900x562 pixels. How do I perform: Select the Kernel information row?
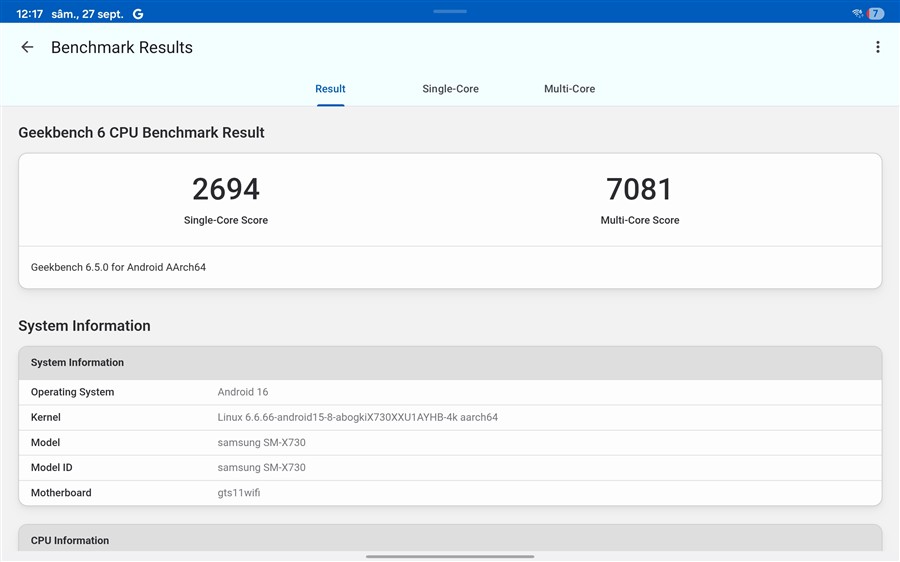(450, 417)
